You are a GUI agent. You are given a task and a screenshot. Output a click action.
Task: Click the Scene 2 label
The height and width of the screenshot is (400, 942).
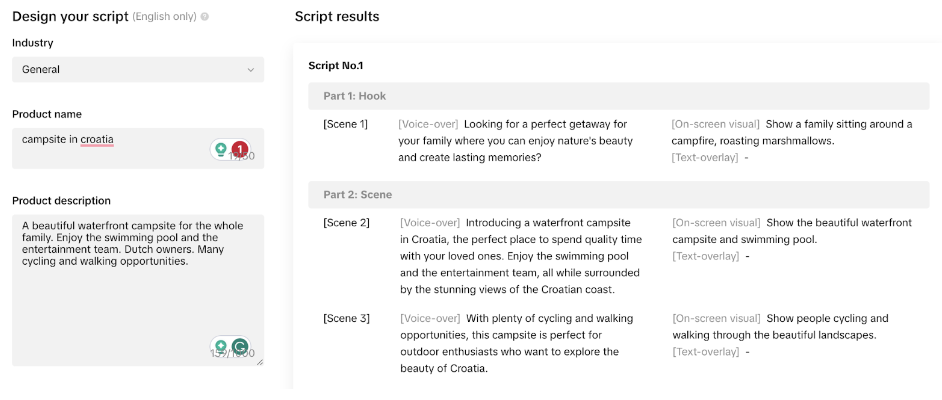(347, 223)
